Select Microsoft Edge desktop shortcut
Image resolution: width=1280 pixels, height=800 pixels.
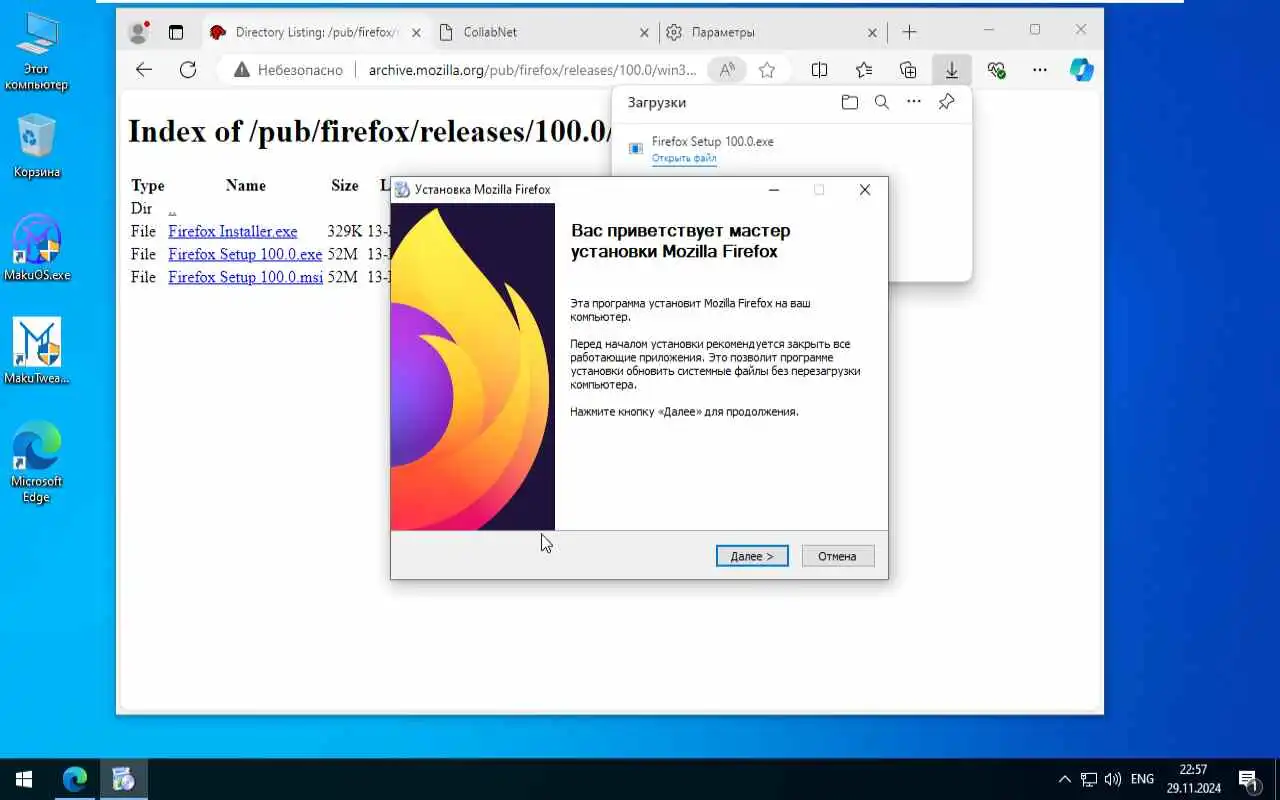click(x=37, y=461)
